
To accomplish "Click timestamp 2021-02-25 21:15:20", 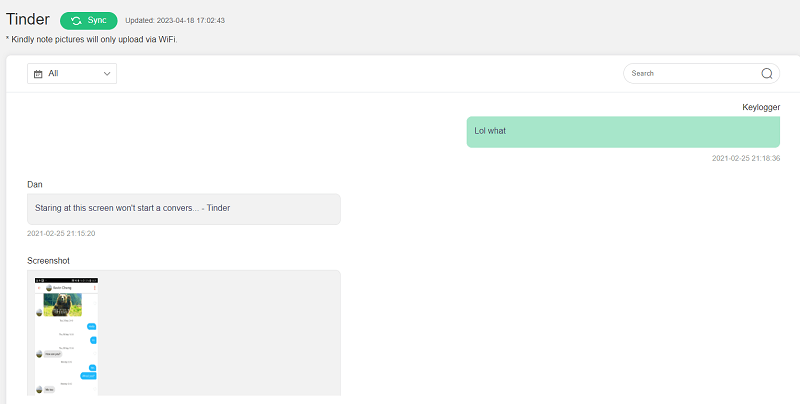I will click(61, 234).
